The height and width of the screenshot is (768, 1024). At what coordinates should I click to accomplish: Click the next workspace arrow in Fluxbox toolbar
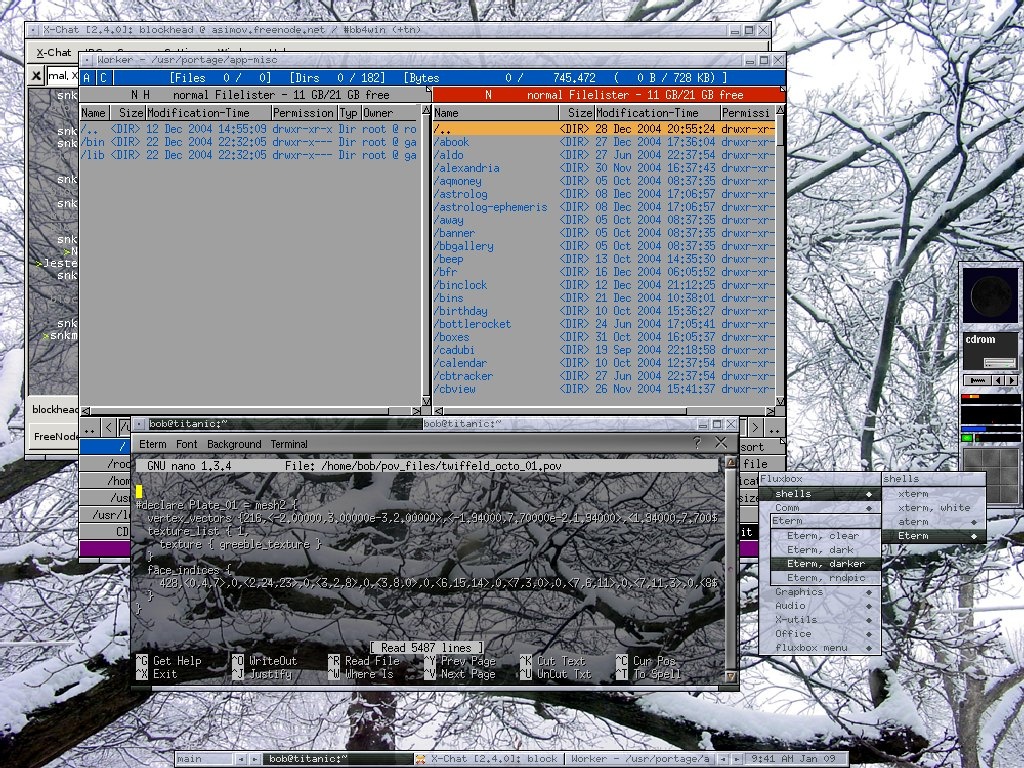(254, 759)
